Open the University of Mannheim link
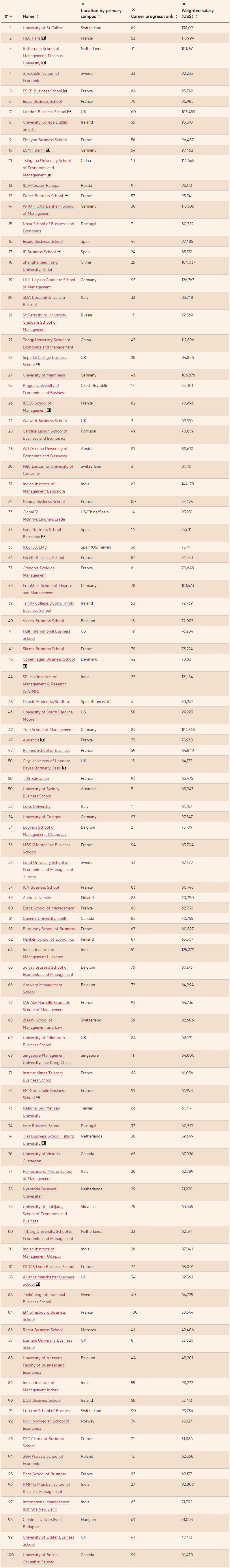 click(44, 375)
